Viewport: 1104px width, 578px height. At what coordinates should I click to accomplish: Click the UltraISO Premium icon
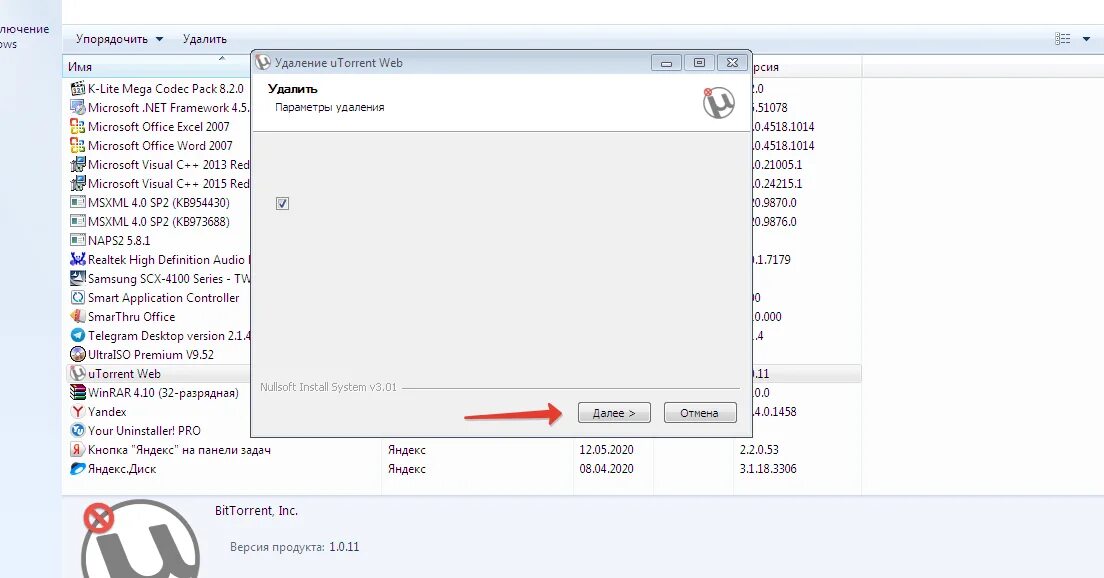(x=77, y=355)
